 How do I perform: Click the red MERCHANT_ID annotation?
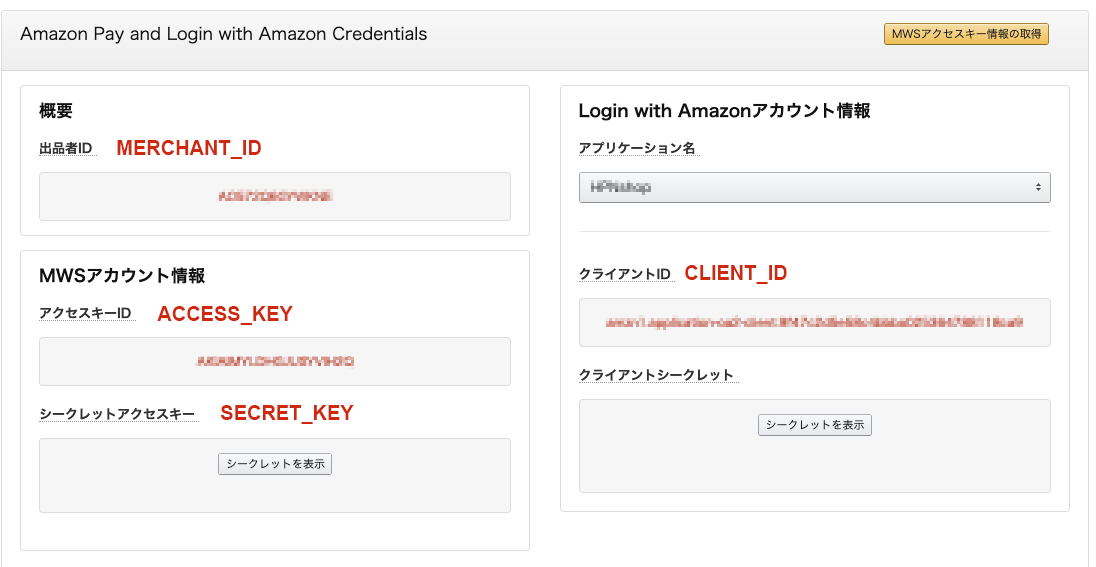click(x=189, y=148)
